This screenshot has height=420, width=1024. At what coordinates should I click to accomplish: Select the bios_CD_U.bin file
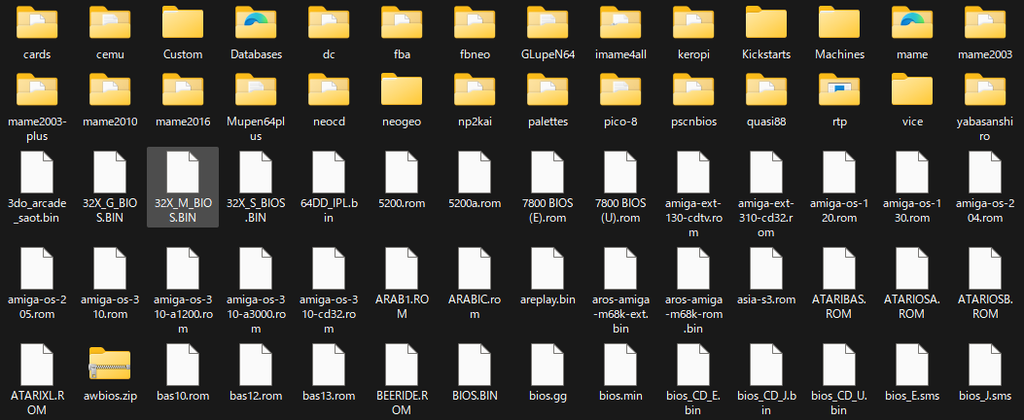[839, 379]
